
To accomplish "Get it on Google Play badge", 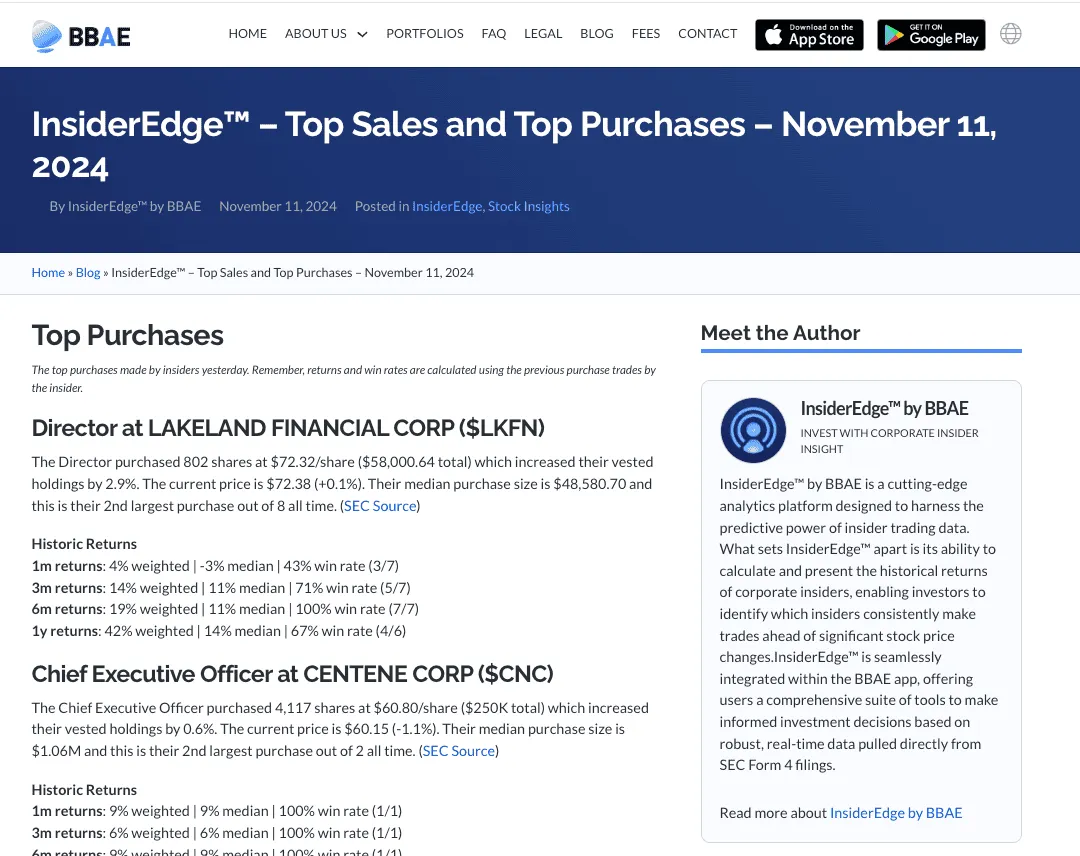I will click(931, 34).
